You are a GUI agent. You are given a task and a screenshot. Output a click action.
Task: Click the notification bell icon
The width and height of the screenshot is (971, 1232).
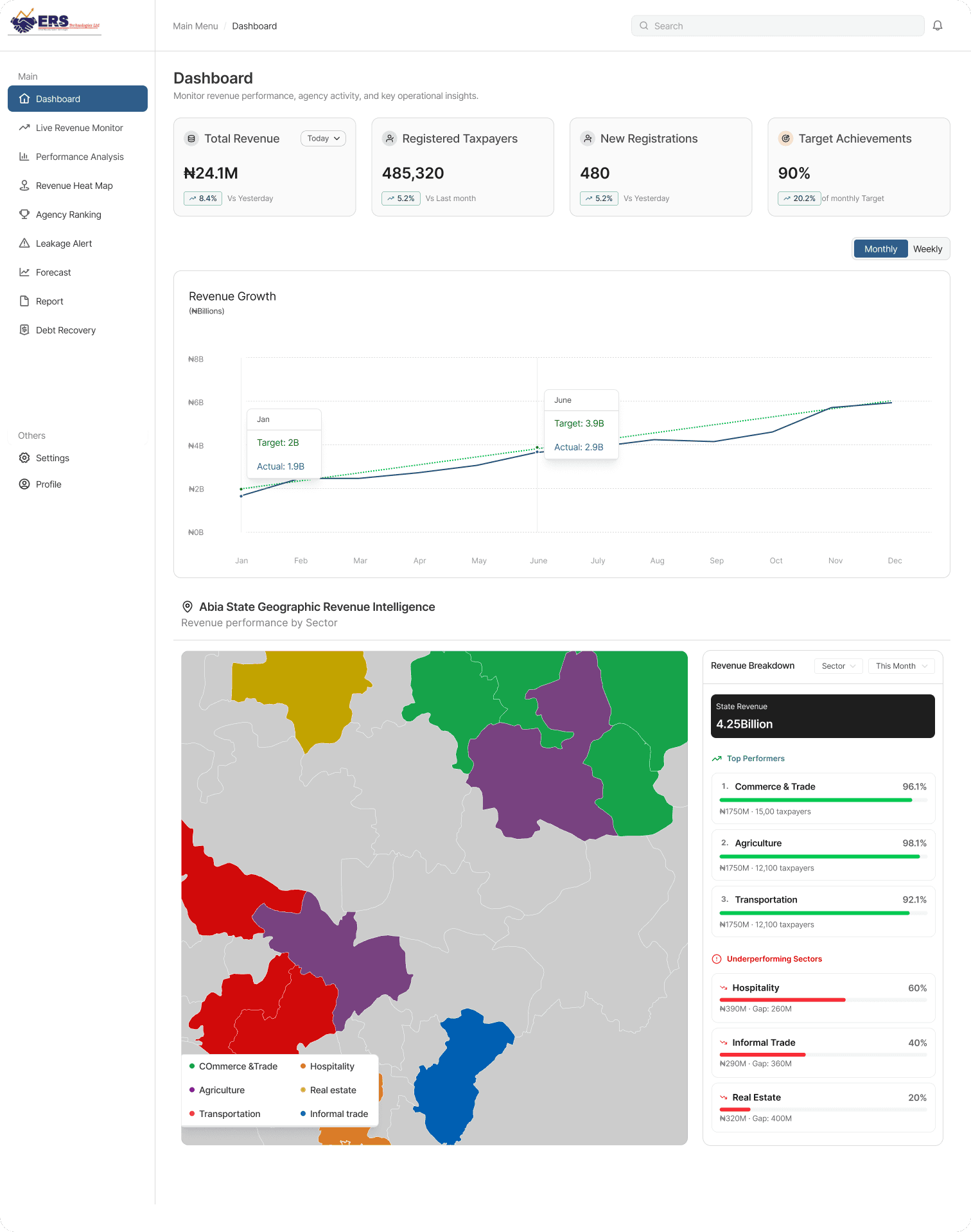[x=938, y=26]
